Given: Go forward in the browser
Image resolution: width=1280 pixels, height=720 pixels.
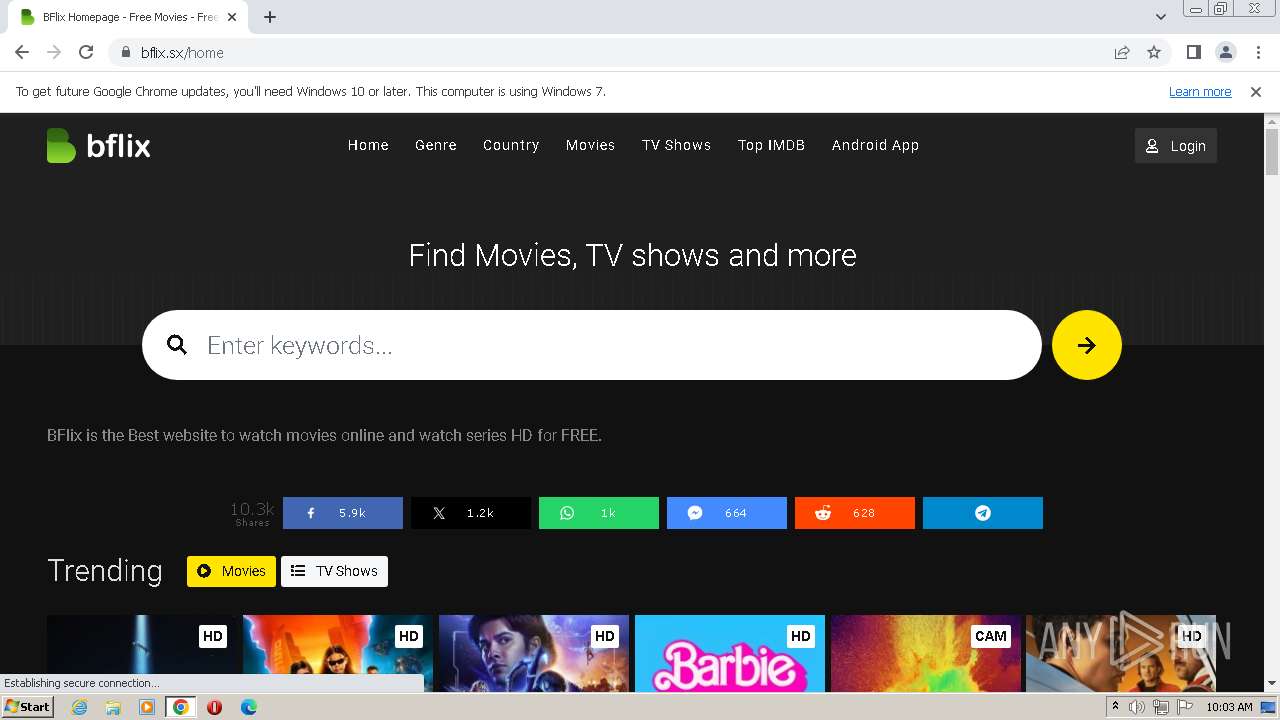Looking at the screenshot, I should pyautogui.click(x=54, y=53).
